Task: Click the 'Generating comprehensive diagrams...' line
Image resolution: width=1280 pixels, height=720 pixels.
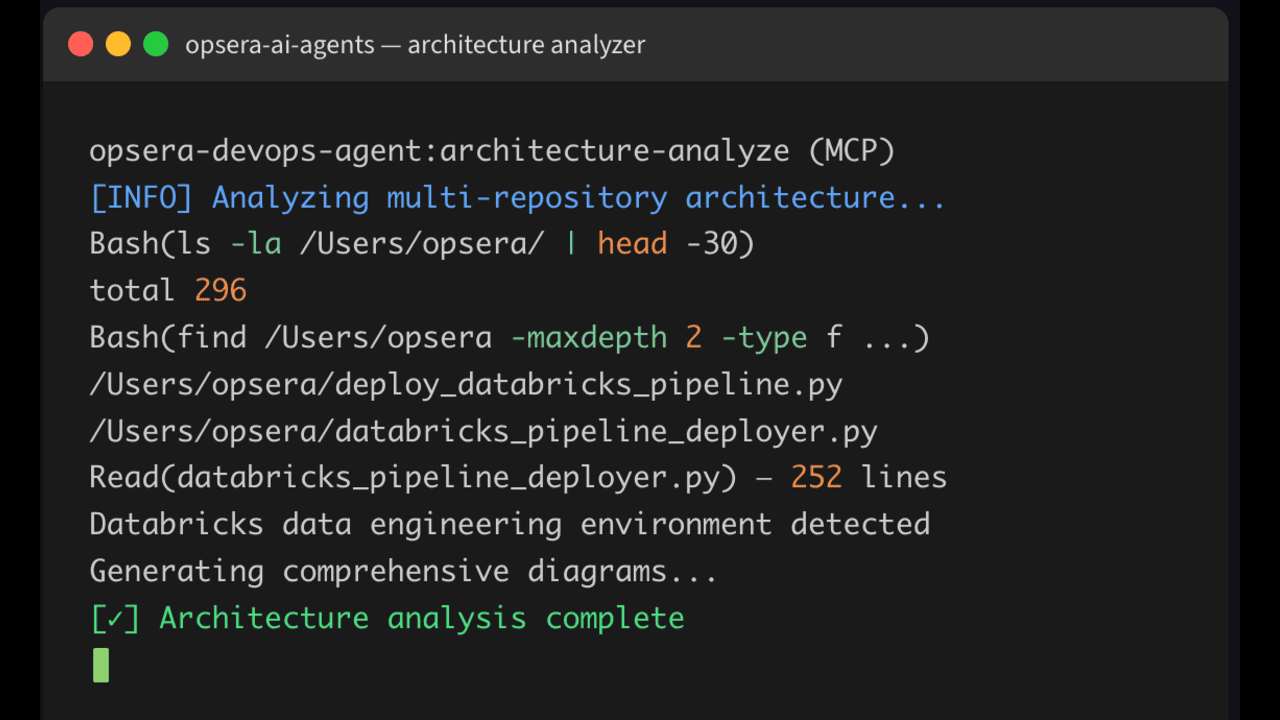Action: click(404, 571)
